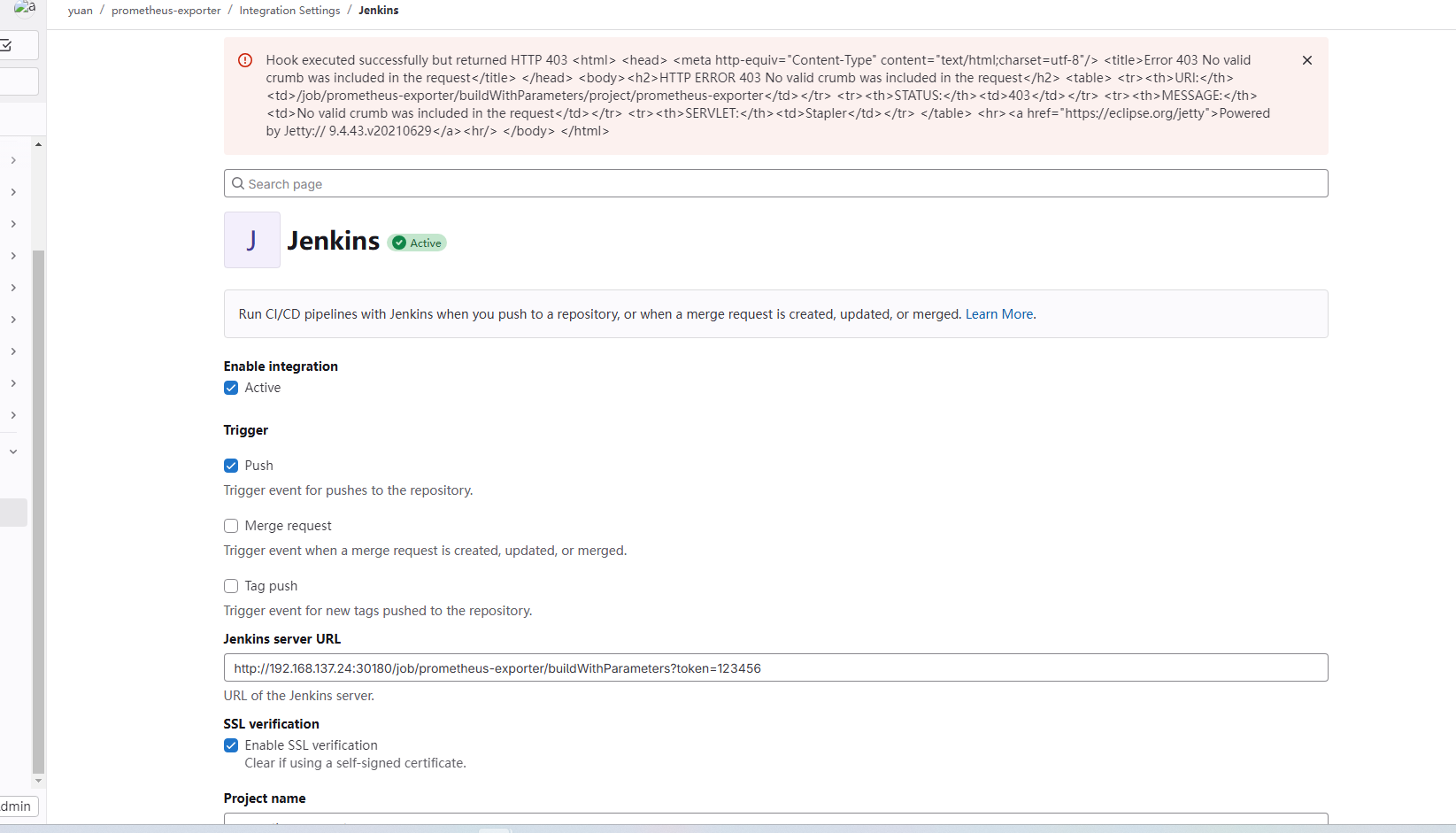Screen dimensions: 1456x833
Task: Expand the topmost sidebar section chevron
Action: pos(13,160)
